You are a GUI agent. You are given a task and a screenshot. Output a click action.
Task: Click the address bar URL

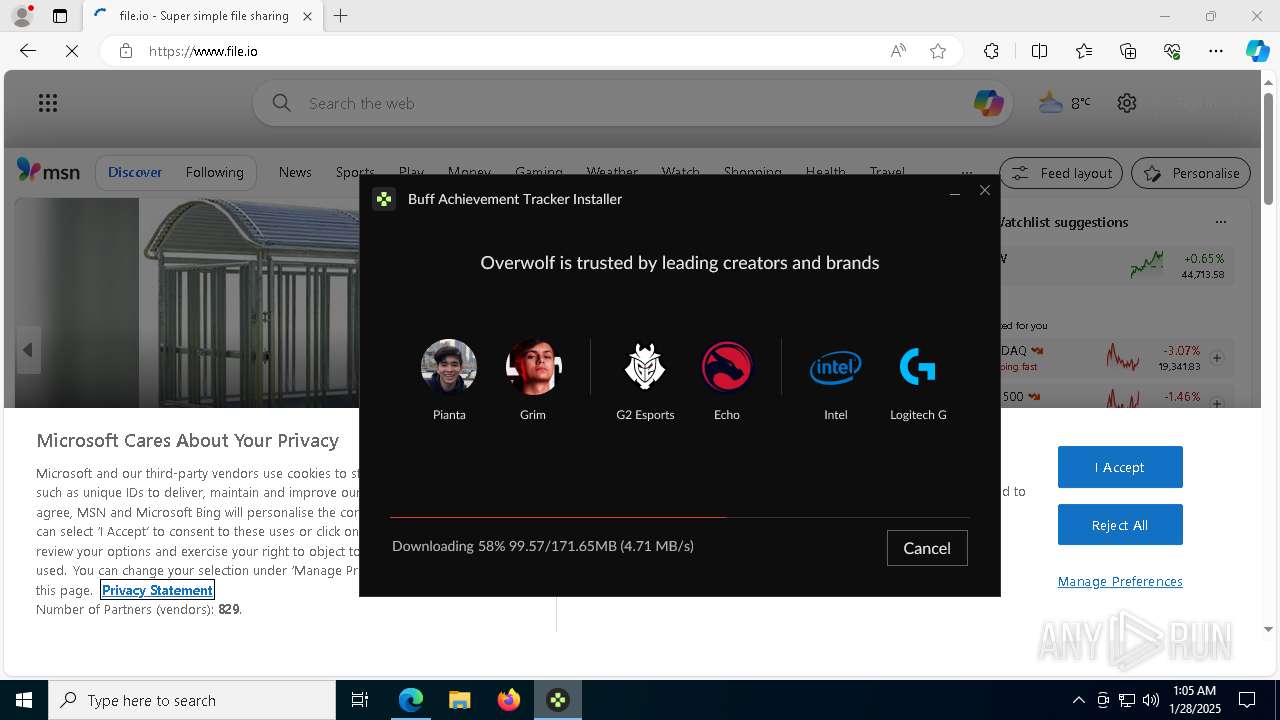203,51
